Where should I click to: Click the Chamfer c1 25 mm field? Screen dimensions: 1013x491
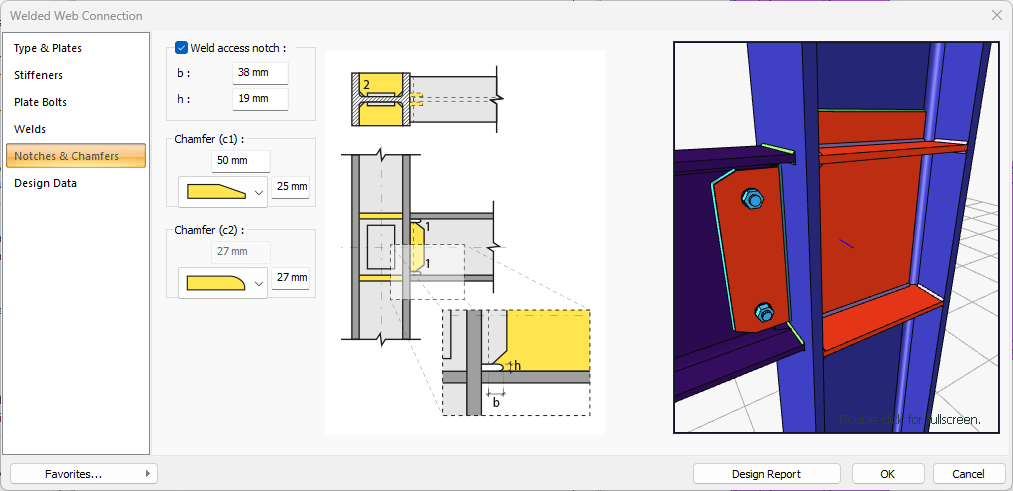click(x=291, y=187)
